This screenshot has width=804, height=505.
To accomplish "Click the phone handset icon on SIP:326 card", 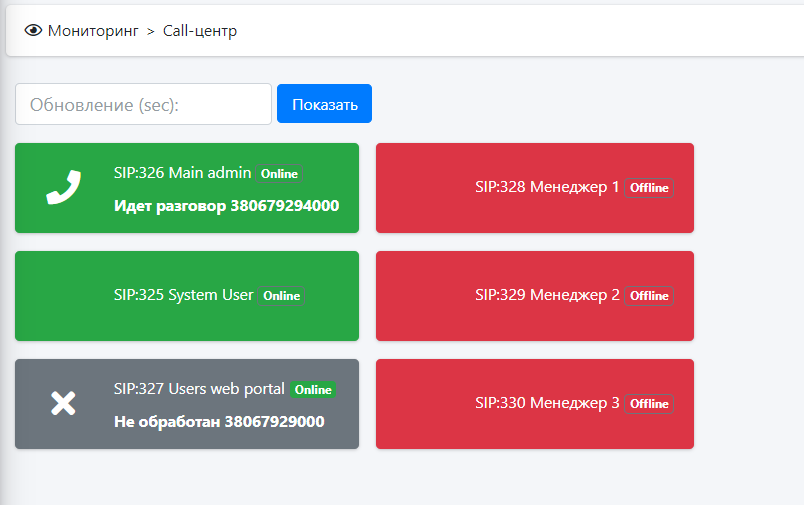I will click(64, 188).
